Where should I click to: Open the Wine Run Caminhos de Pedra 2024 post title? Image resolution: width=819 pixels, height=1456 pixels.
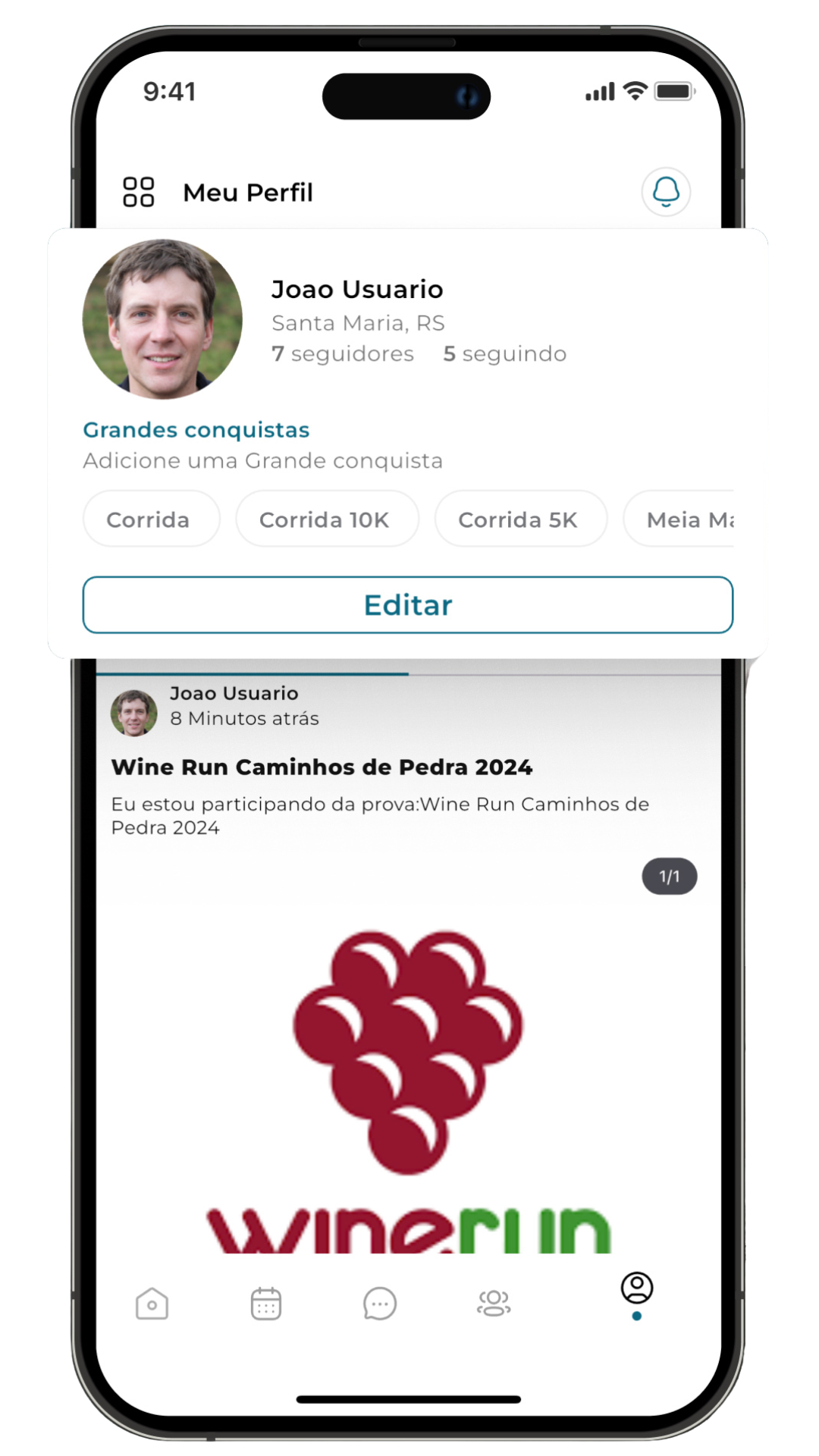pos(322,767)
